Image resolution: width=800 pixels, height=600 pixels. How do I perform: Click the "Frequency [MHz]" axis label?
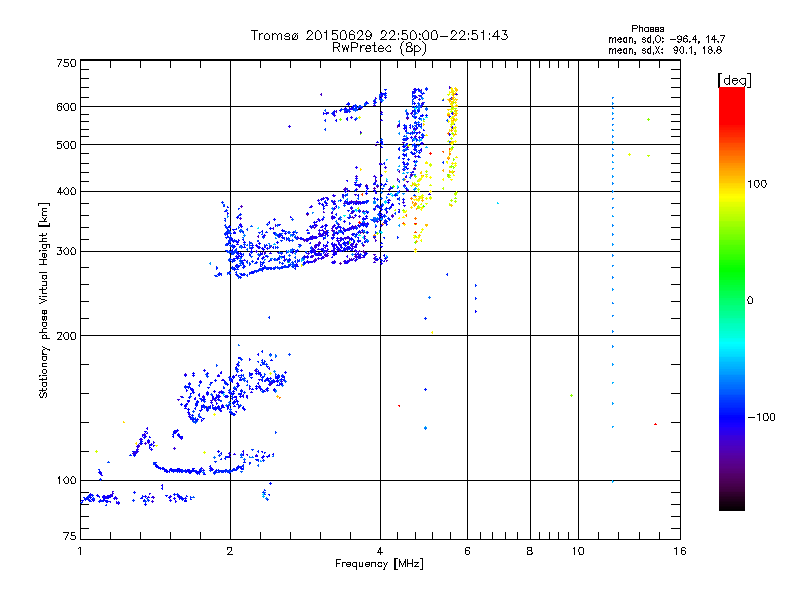click(x=379, y=564)
